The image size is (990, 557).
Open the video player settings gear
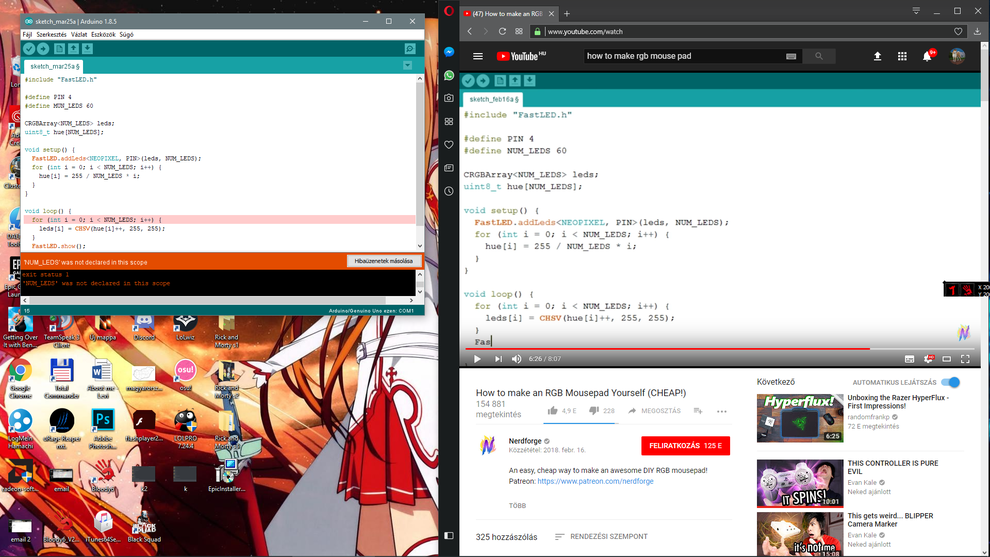point(928,359)
